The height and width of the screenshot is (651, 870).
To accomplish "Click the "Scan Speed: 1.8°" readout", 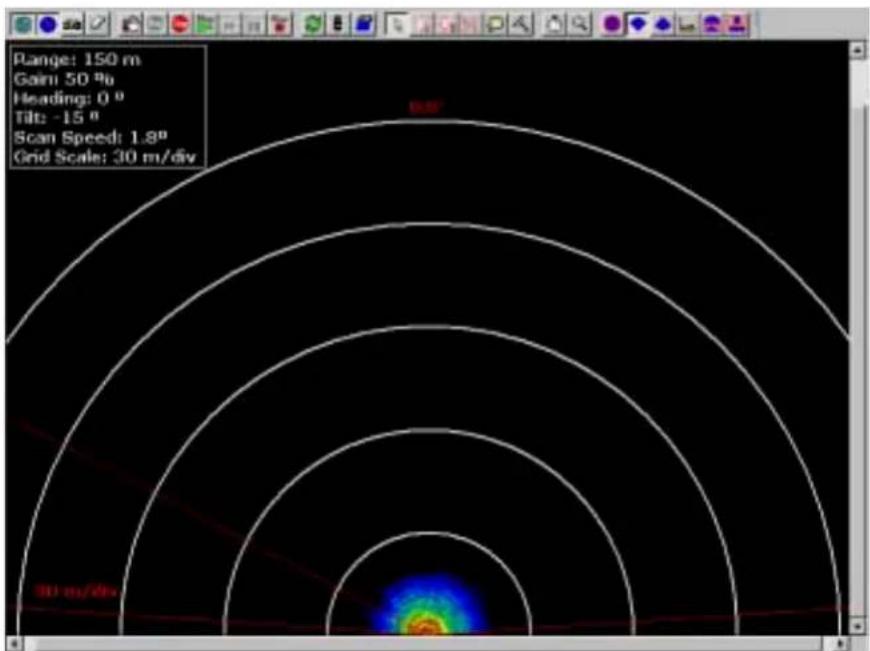I will click(90, 137).
